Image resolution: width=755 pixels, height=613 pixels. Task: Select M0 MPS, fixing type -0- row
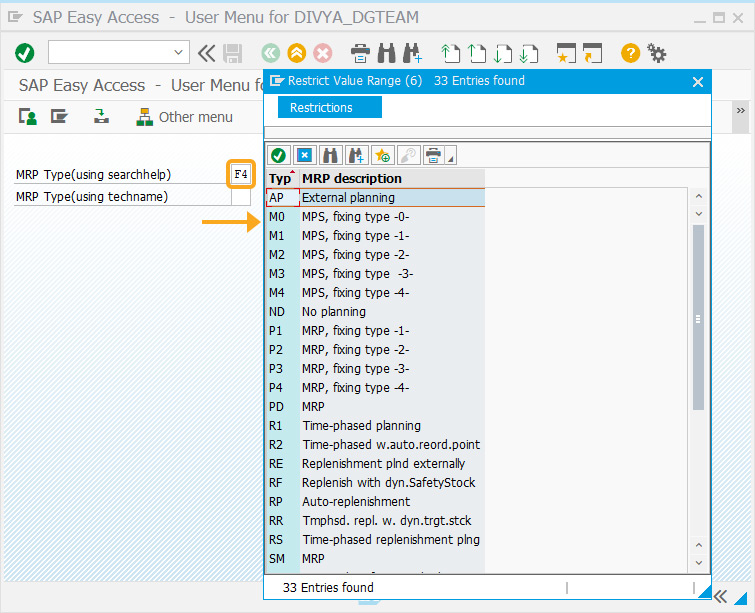click(376, 217)
